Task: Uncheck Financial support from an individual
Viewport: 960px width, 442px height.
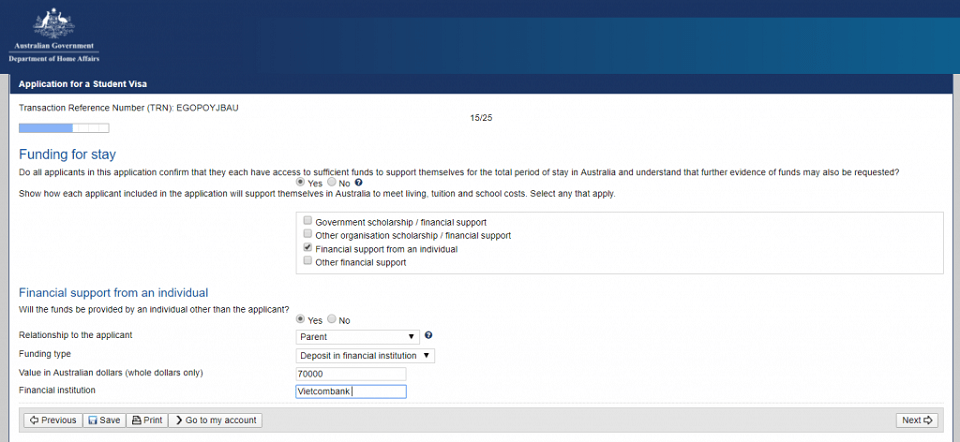Action: pyautogui.click(x=308, y=248)
